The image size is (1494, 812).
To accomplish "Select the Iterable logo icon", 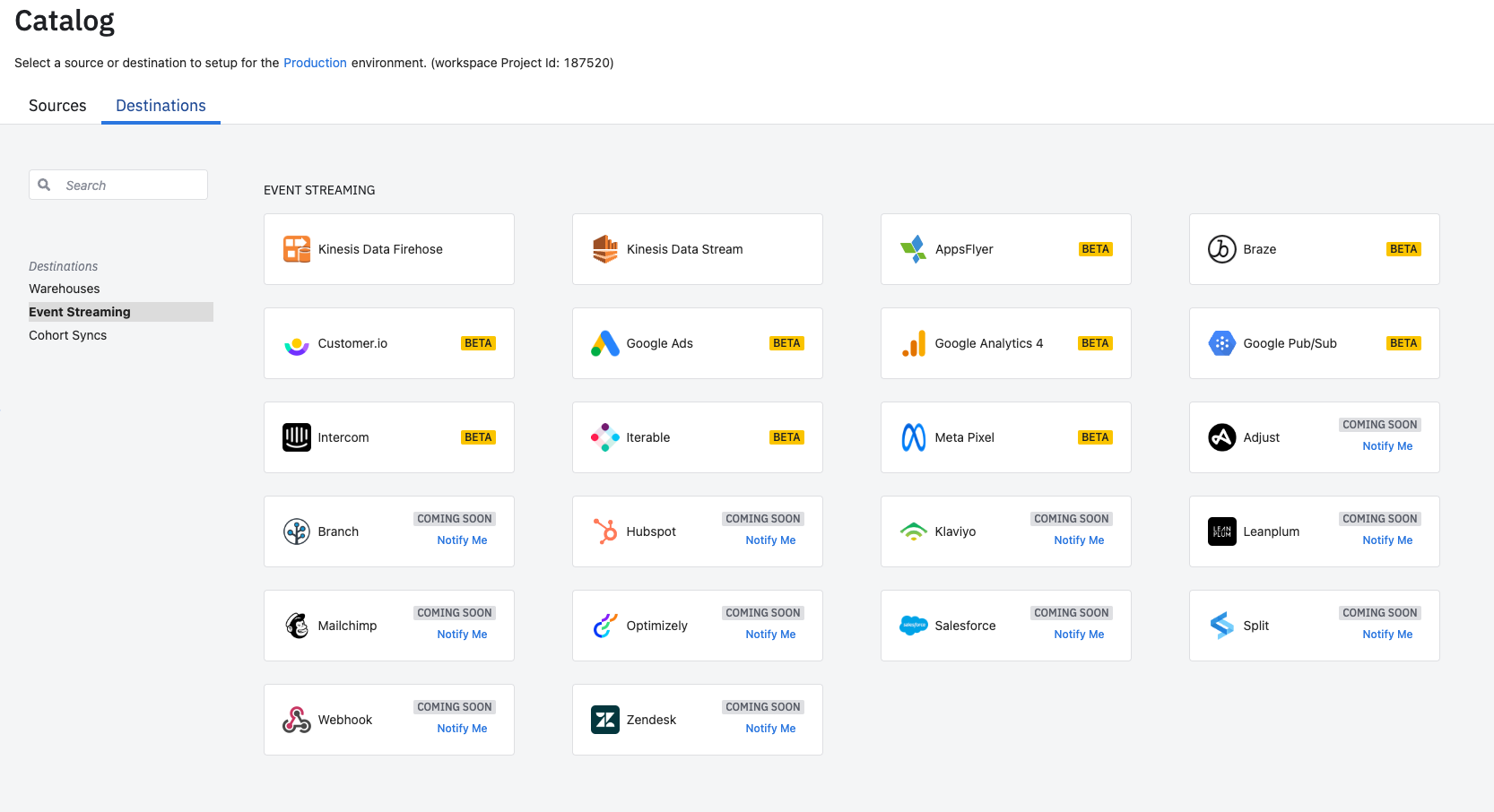I will (605, 437).
